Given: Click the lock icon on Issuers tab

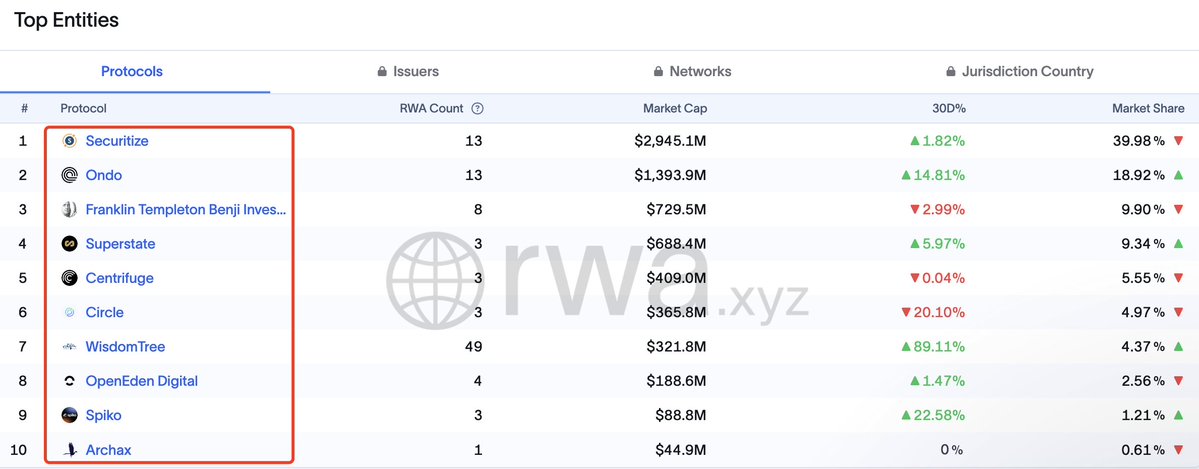Looking at the screenshot, I should [x=382, y=71].
